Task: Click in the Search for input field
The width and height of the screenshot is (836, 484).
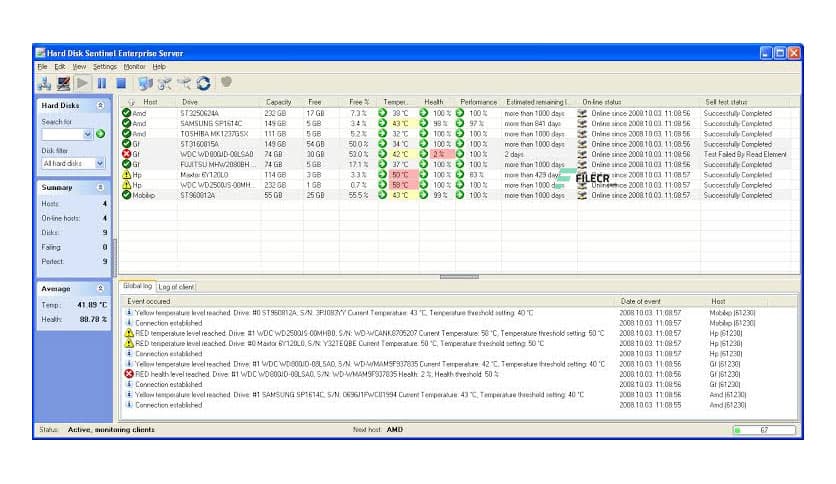Action: (x=62, y=134)
